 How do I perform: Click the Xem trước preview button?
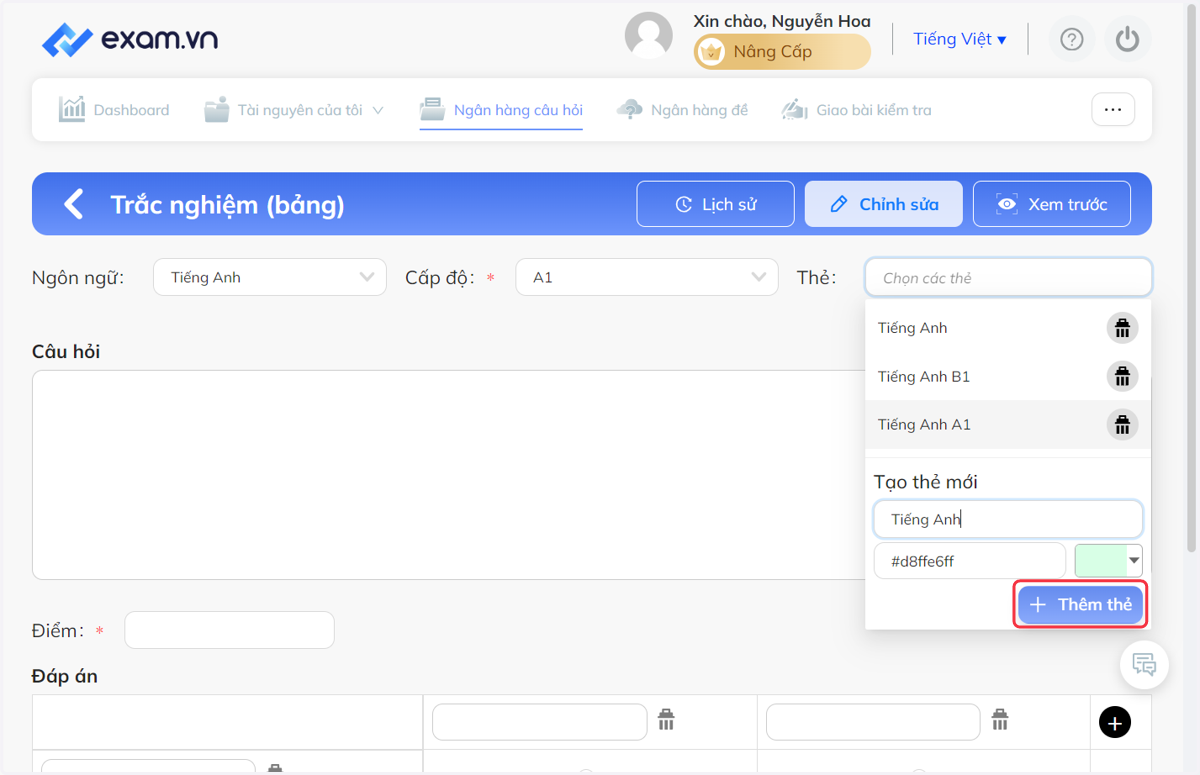coord(1052,204)
